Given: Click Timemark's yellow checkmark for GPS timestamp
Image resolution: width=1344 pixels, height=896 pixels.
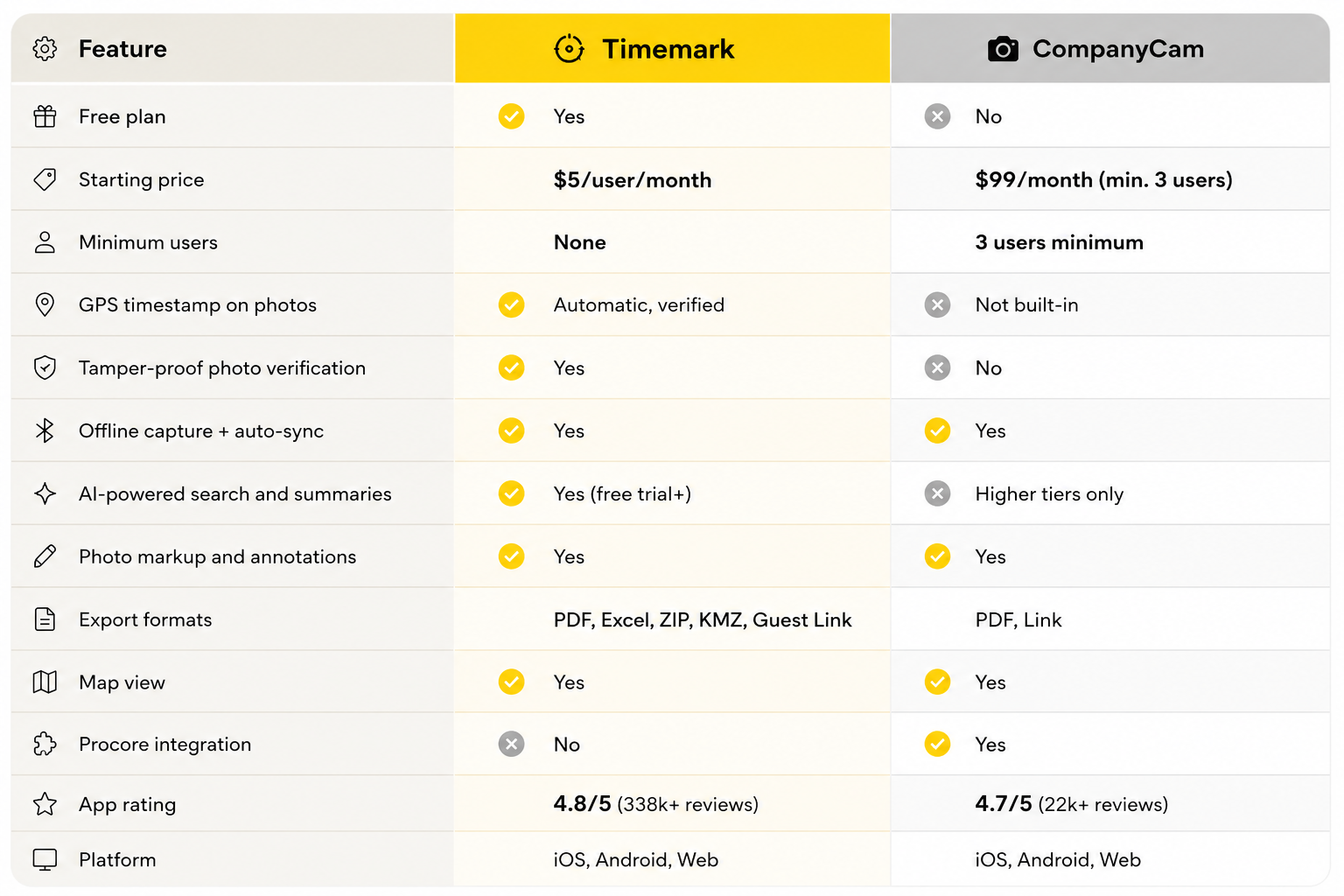Looking at the screenshot, I should (x=511, y=304).
